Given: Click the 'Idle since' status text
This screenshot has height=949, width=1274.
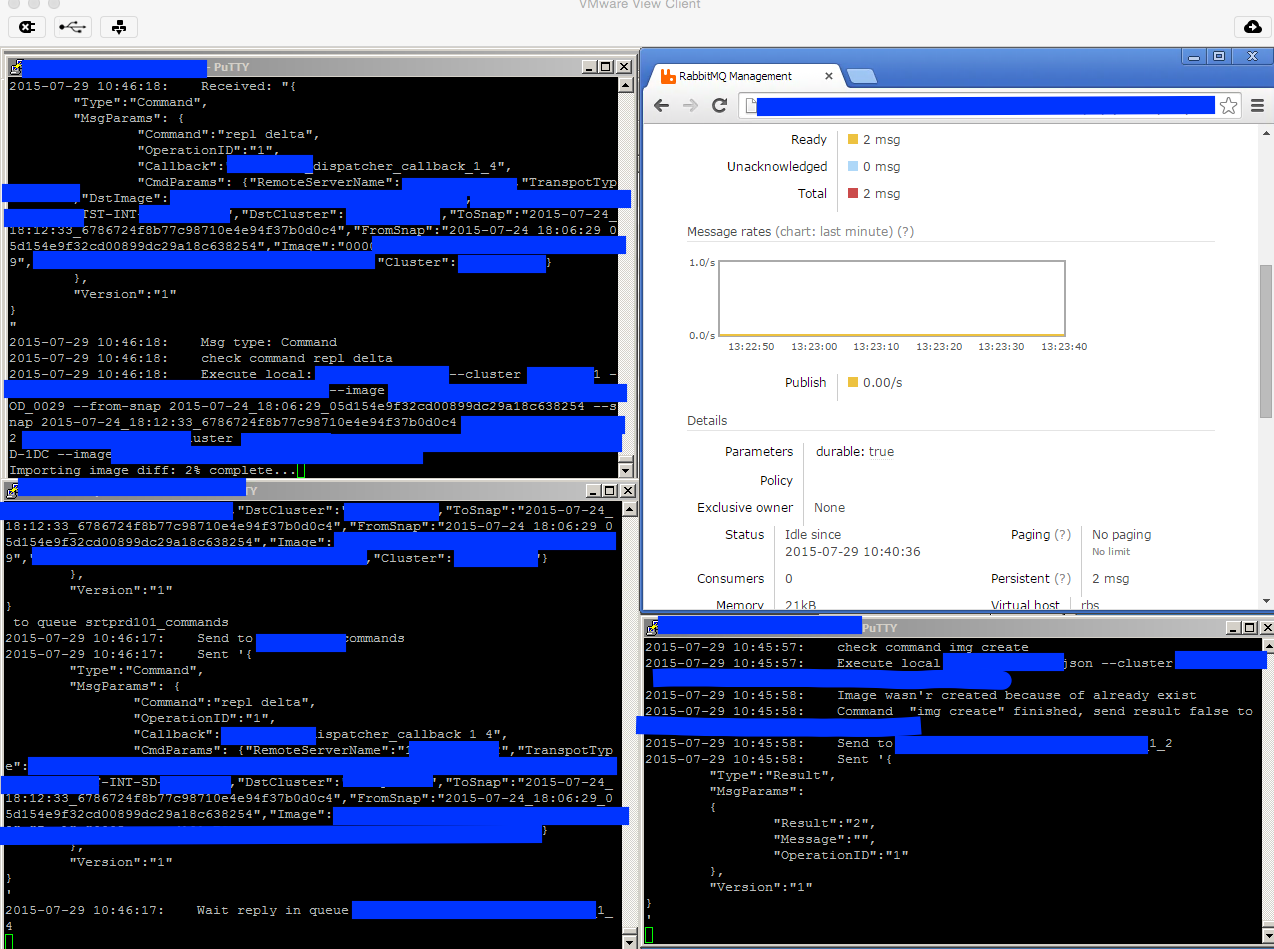Looking at the screenshot, I should click(x=813, y=535).
